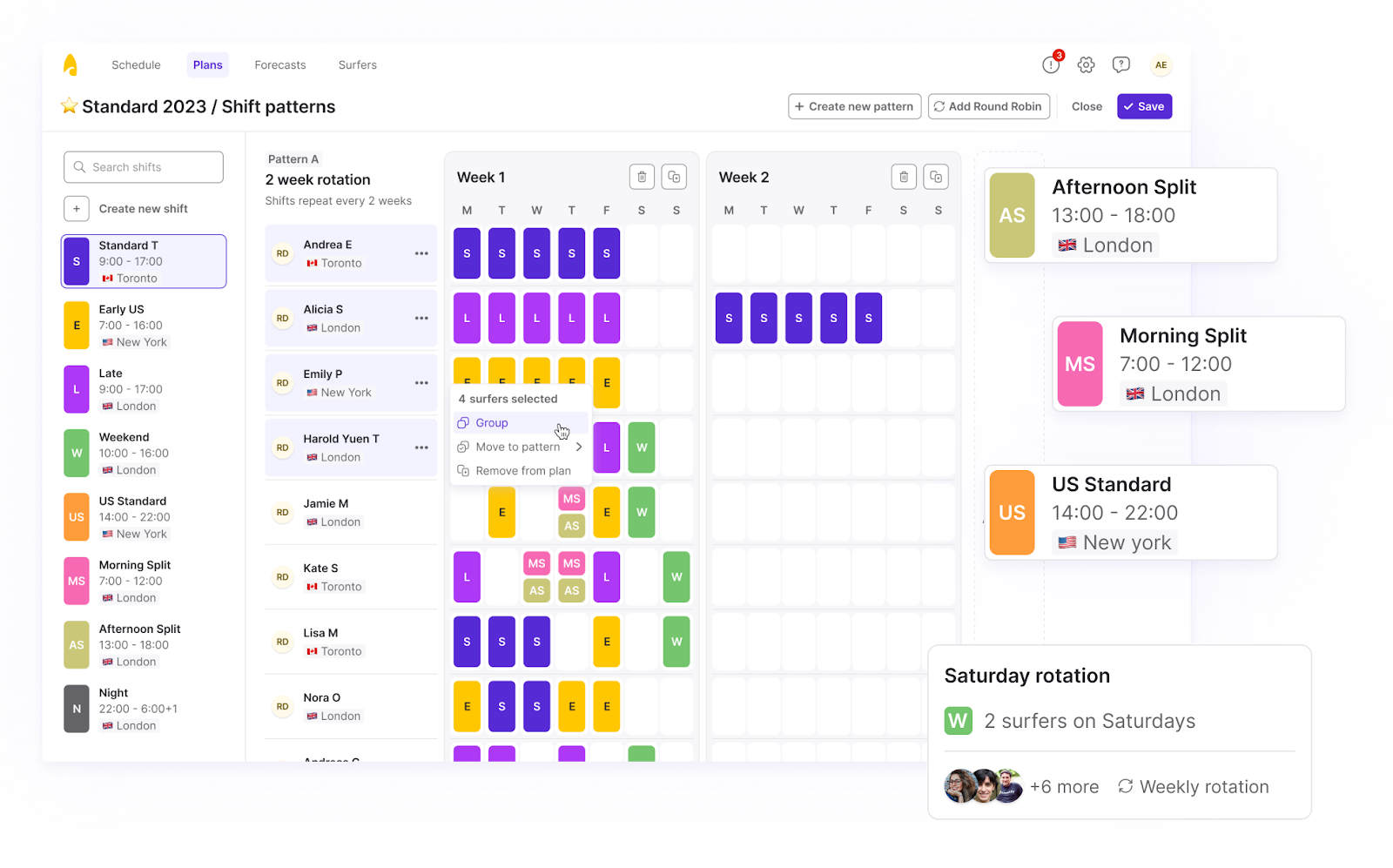Select Nora O's Monday E shift
Viewport: 1393px width, 868px height.
pos(467,706)
